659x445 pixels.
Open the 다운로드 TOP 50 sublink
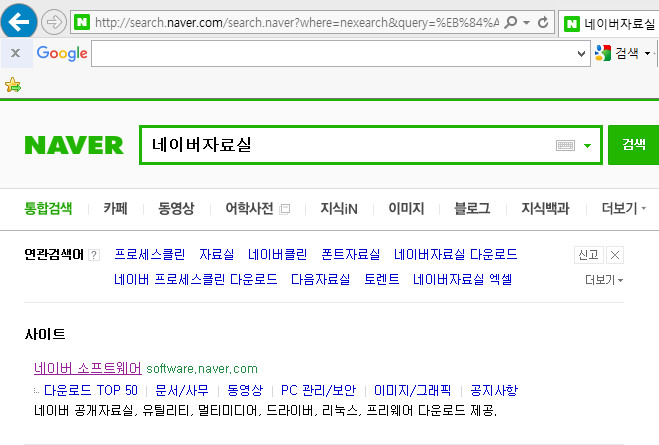[x=91, y=390]
